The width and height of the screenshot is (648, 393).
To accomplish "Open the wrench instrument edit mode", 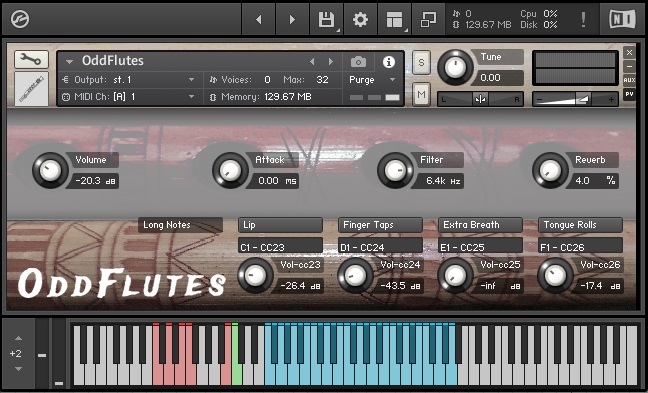I will click(x=31, y=60).
